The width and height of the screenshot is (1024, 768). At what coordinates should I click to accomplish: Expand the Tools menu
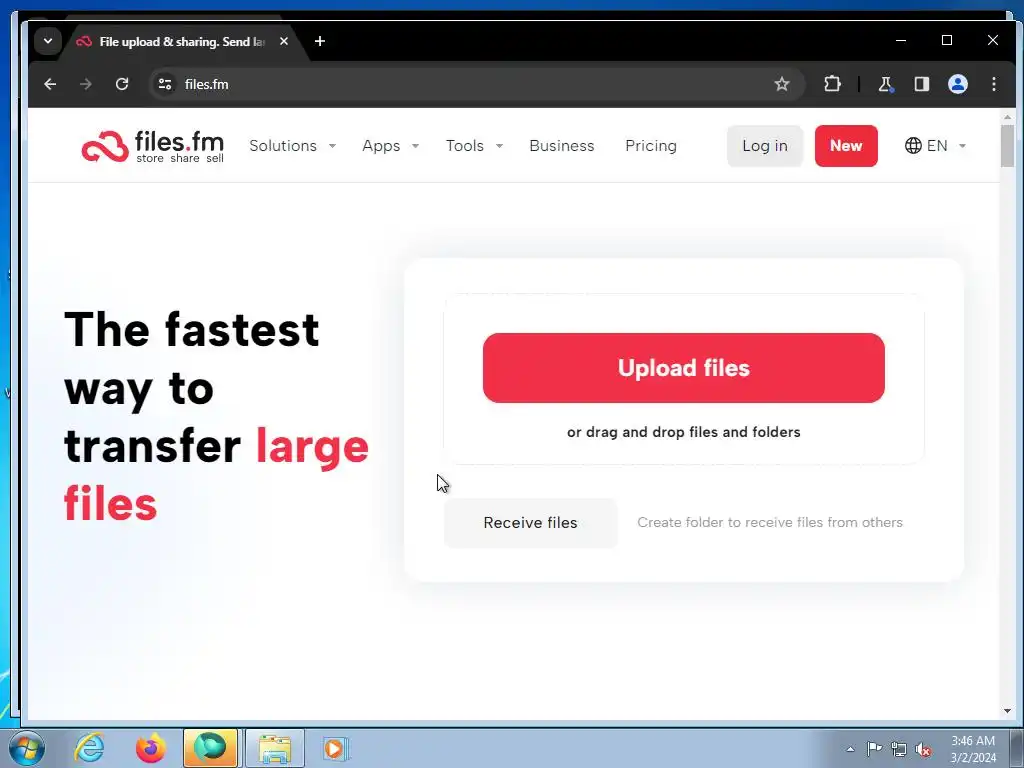pos(474,146)
